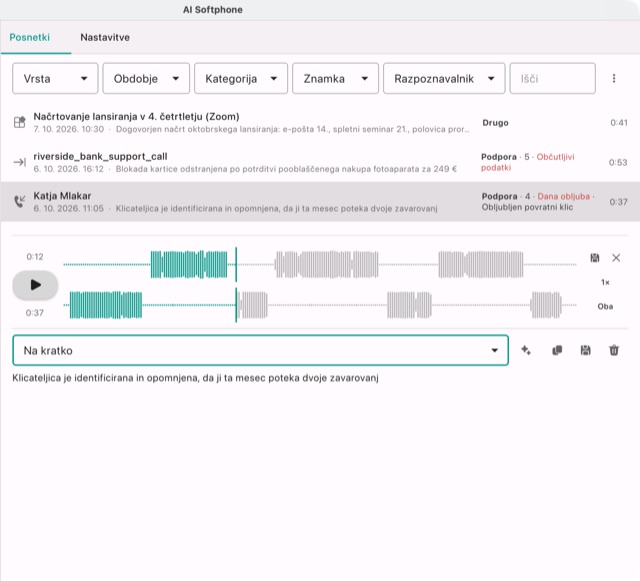Click the 0:12 current time label

tap(35, 256)
